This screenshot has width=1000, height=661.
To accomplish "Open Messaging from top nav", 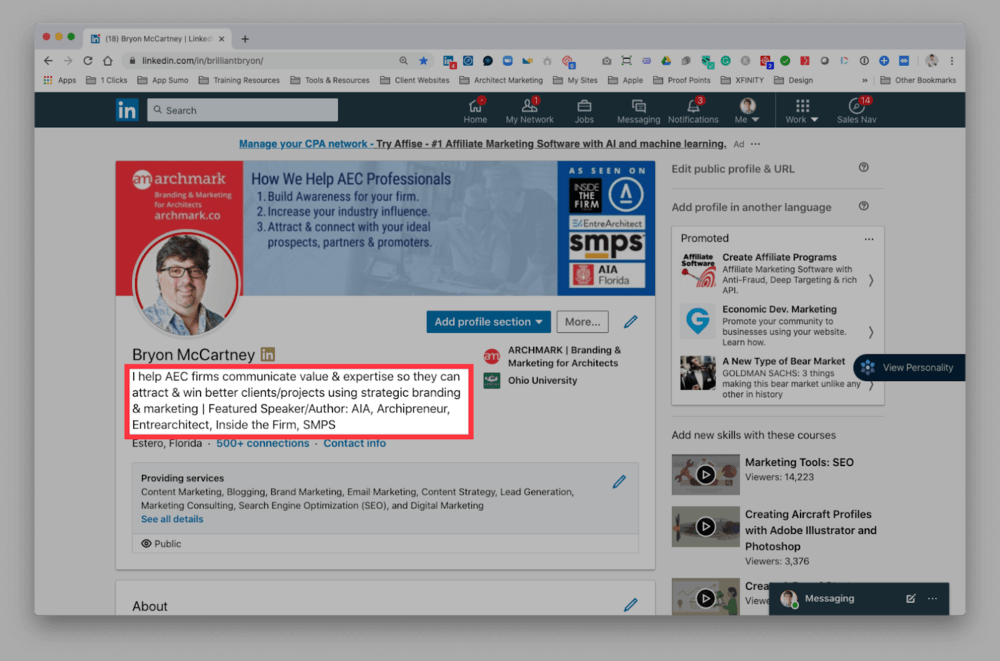I will click(x=638, y=110).
